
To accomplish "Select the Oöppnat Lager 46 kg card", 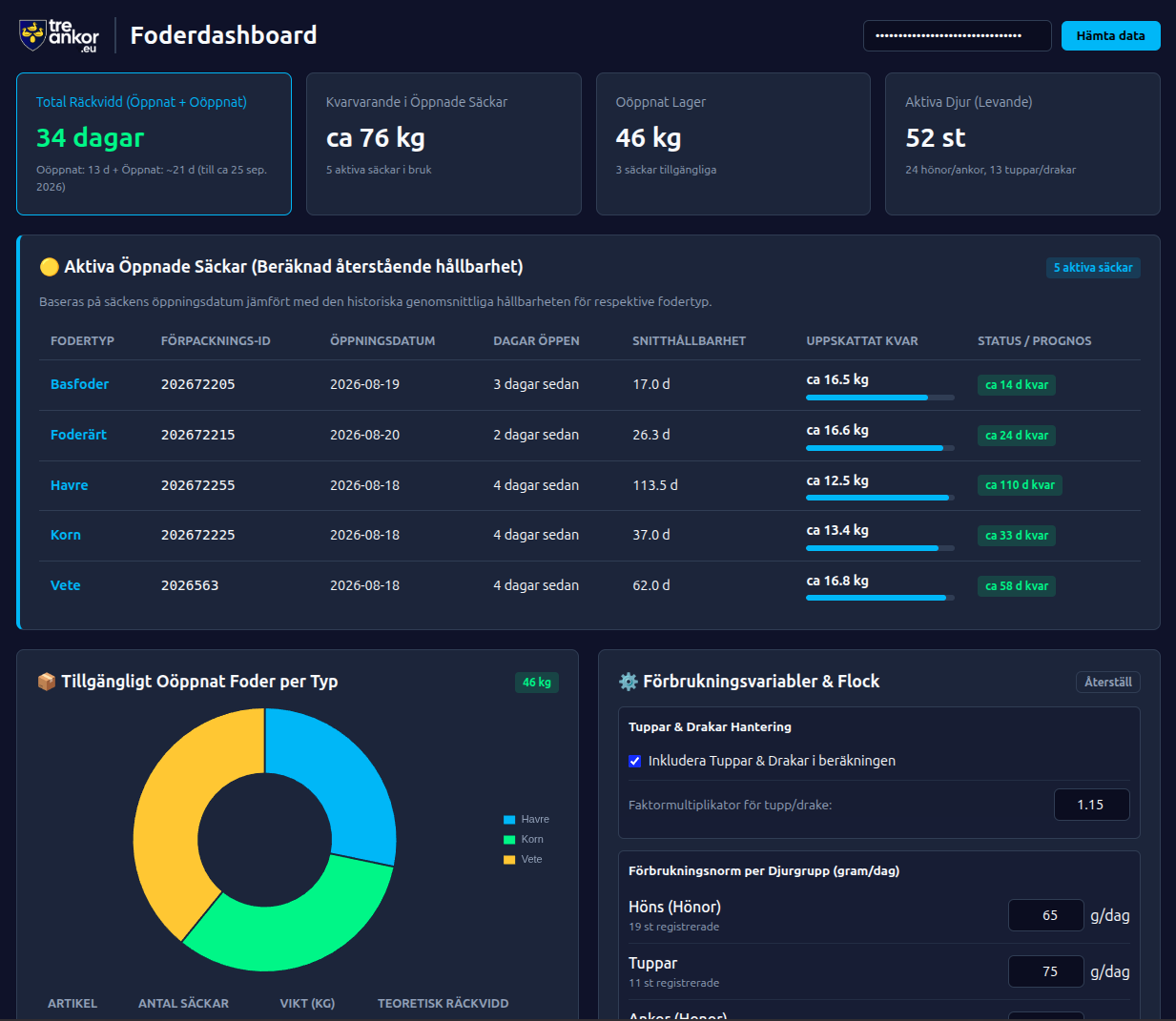I will 733,144.
